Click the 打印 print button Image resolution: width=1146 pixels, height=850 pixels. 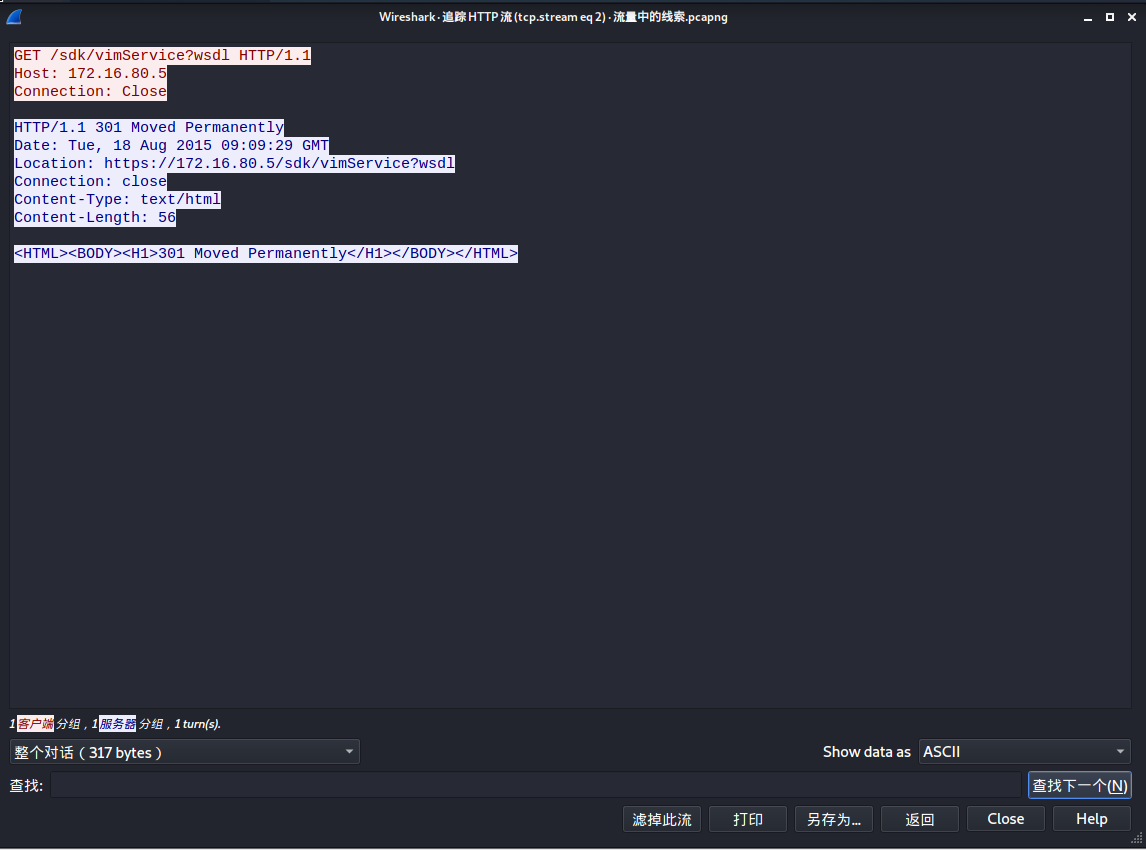coord(748,819)
